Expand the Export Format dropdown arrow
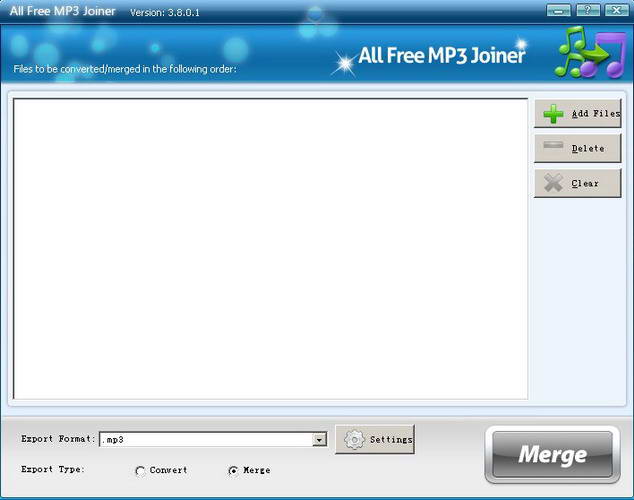Image resolution: width=634 pixels, height=500 pixels. 319,439
